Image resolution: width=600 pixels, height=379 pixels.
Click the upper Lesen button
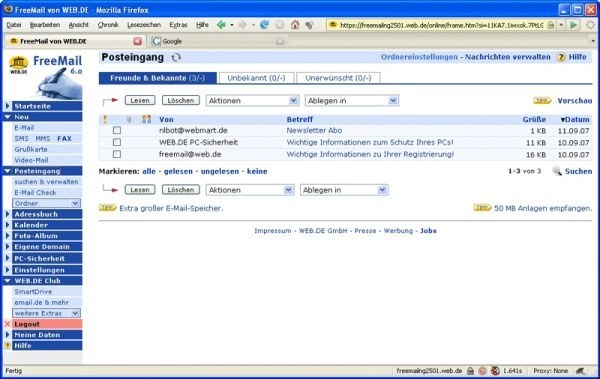point(140,100)
